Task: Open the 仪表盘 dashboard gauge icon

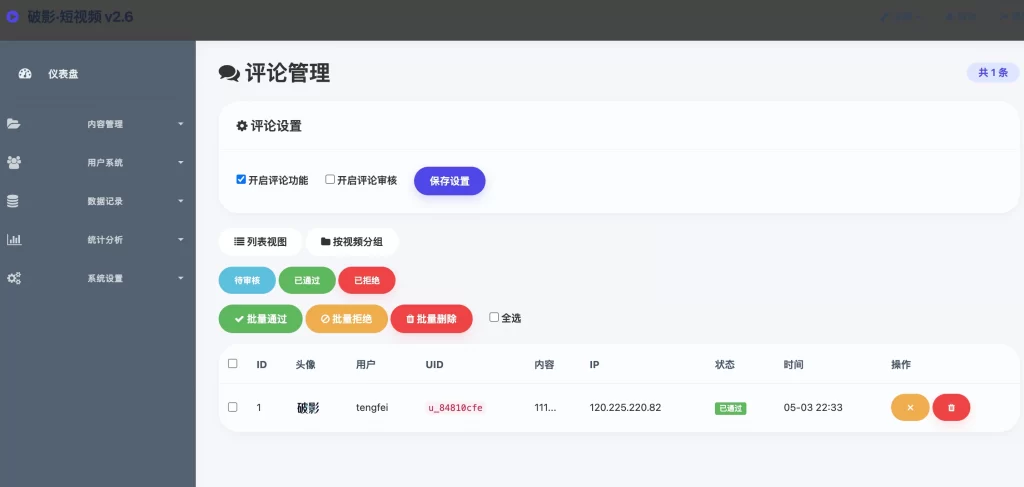Action: click(25, 74)
